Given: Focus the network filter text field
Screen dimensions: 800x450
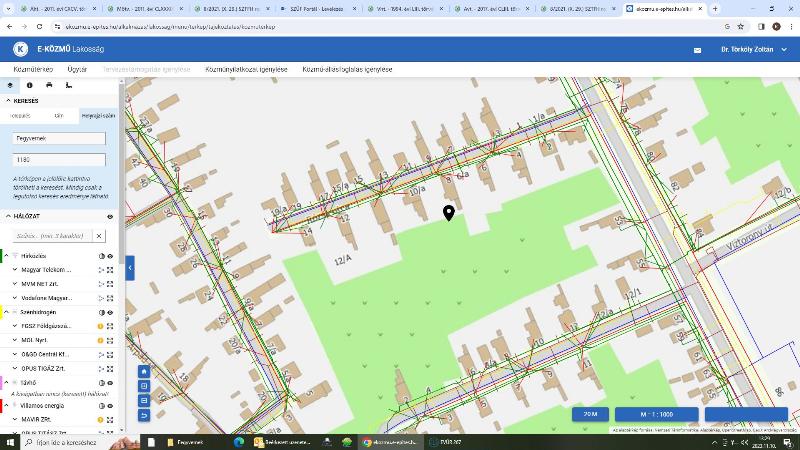Looking at the screenshot, I should (53, 236).
